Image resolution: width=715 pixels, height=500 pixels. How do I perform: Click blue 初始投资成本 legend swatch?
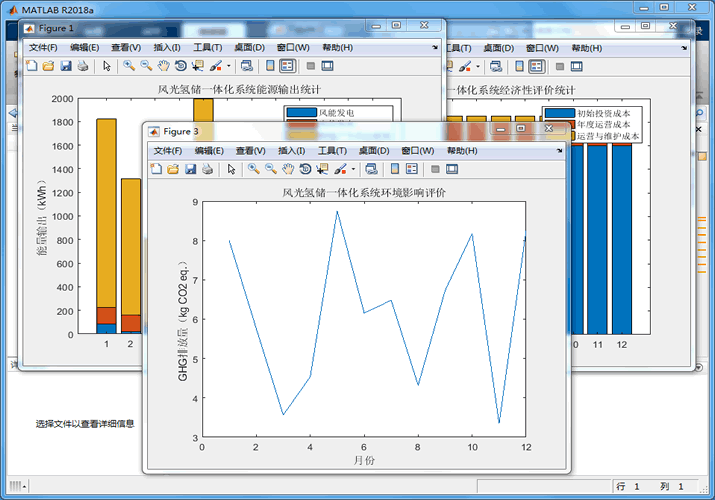tap(558, 113)
